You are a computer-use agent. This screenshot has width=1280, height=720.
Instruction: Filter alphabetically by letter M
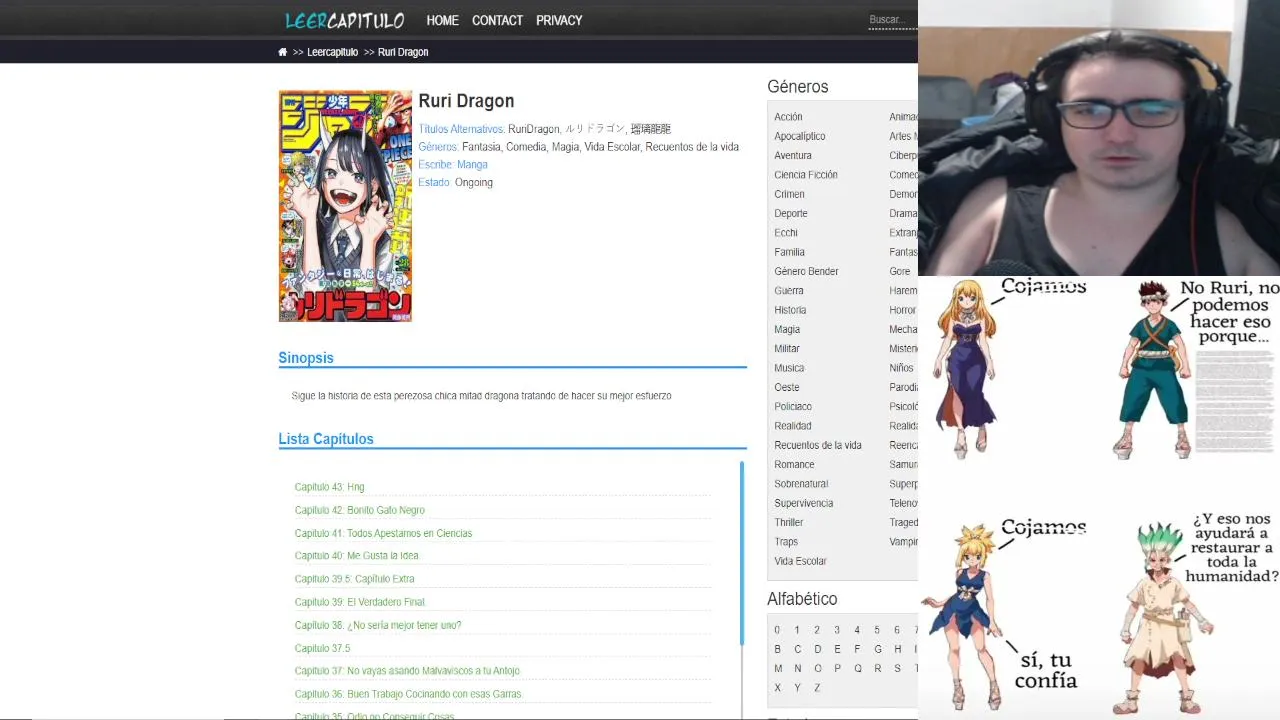(x=777, y=669)
